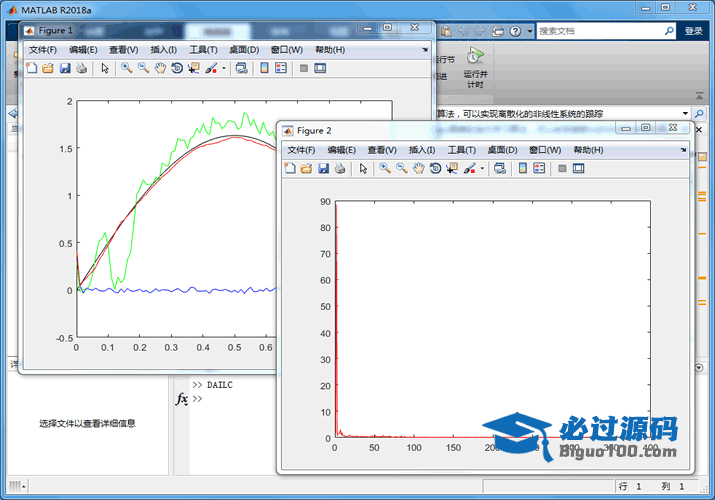Open 文件(F) menu in Figure 2
Image resolution: width=715 pixels, height=500 pixels.
[x=301, y=150]
